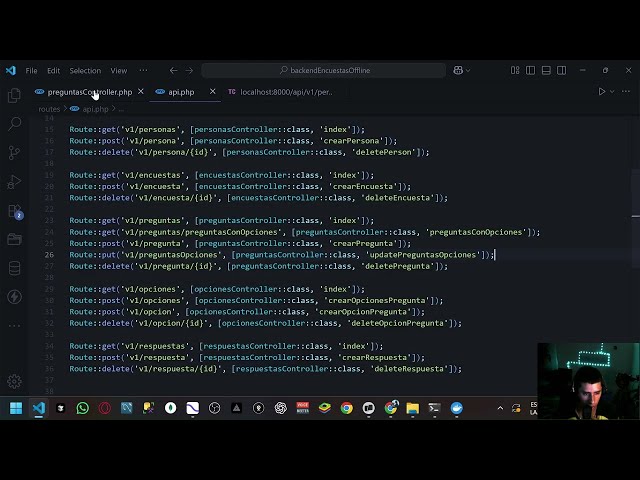The image size is (640, 480).
Task: Open the Selection menu
Action: (x=85, y=71)
